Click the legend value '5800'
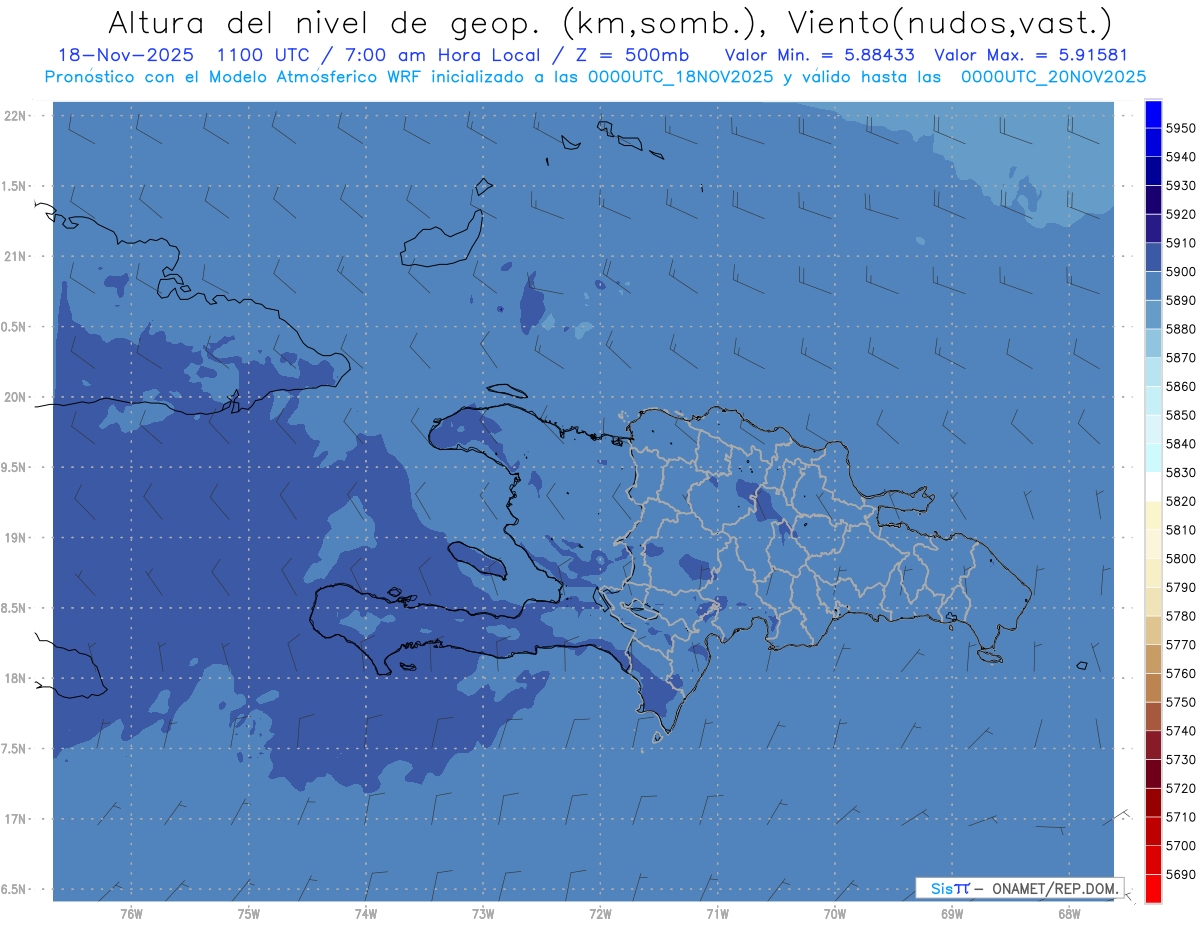1200x927 pixels. click(x=1181, y=558)
